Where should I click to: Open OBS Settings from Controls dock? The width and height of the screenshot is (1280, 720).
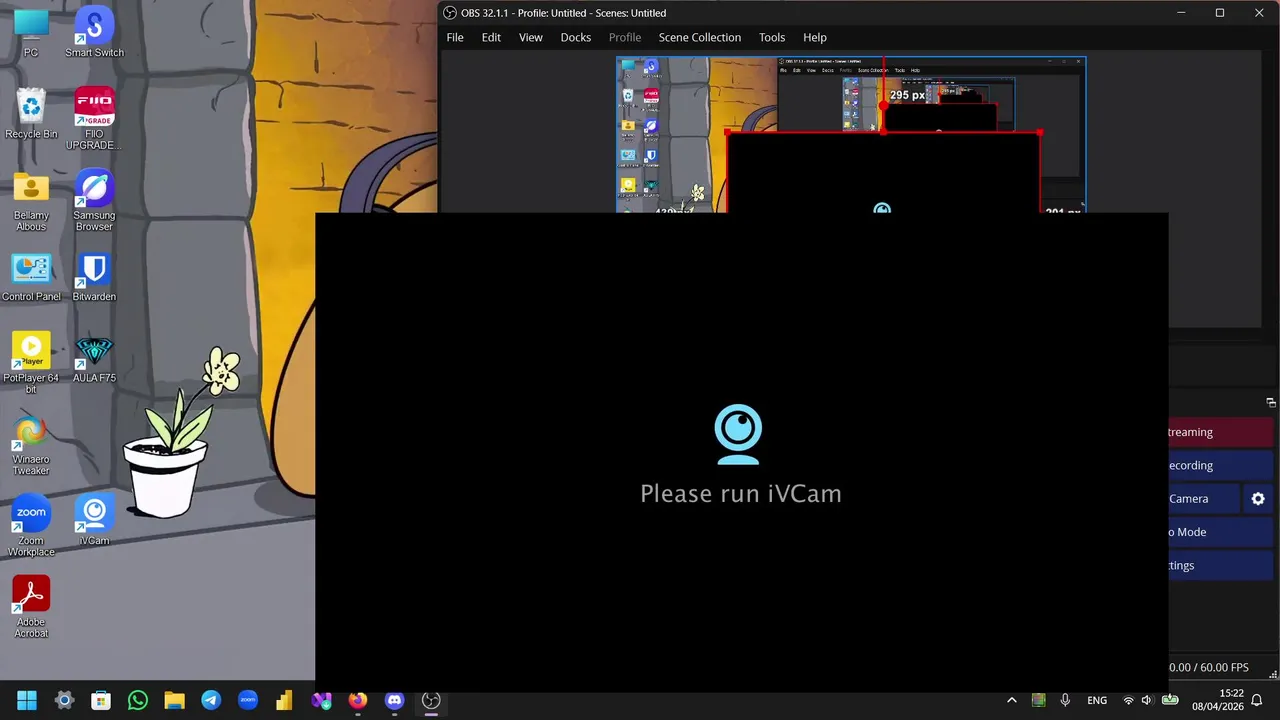[1220, 565]
